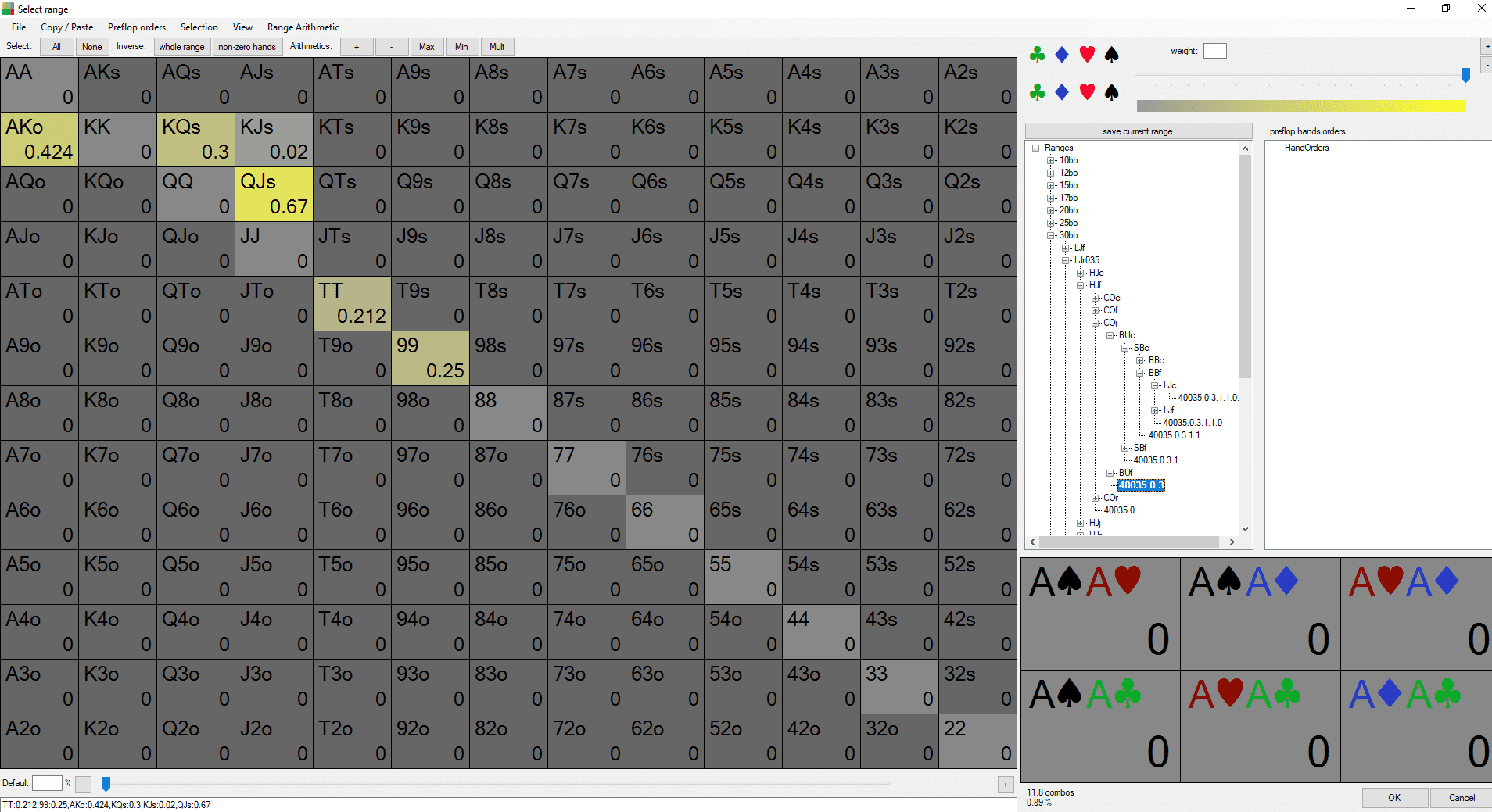Click the second-row black spade suit icon
This screenshot has height=812, width=1492.
(1111, 92)
